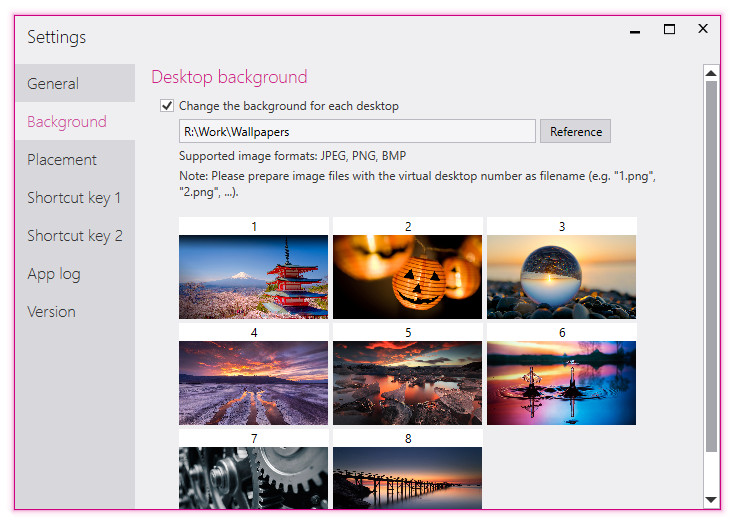Screen dimensions: 736x526
Task: Open the General settings tab
Action: [75, 84]
